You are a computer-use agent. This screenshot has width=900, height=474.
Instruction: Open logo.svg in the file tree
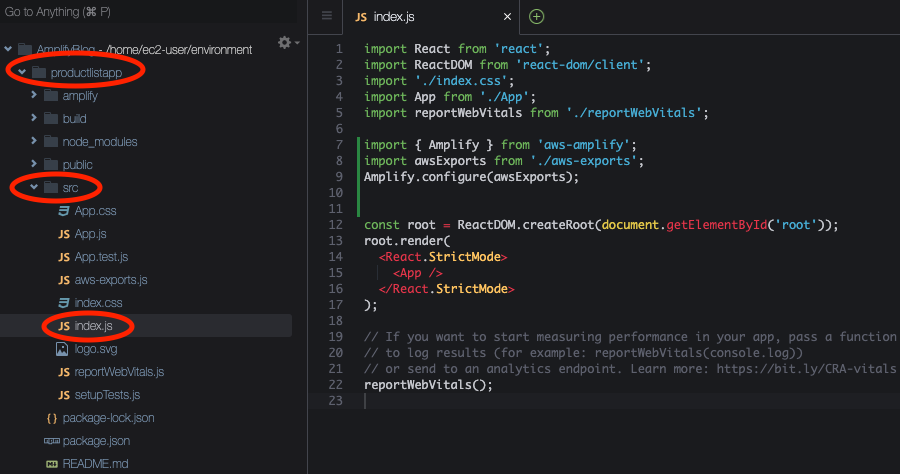pyautogui.click(x=96, y=348)
